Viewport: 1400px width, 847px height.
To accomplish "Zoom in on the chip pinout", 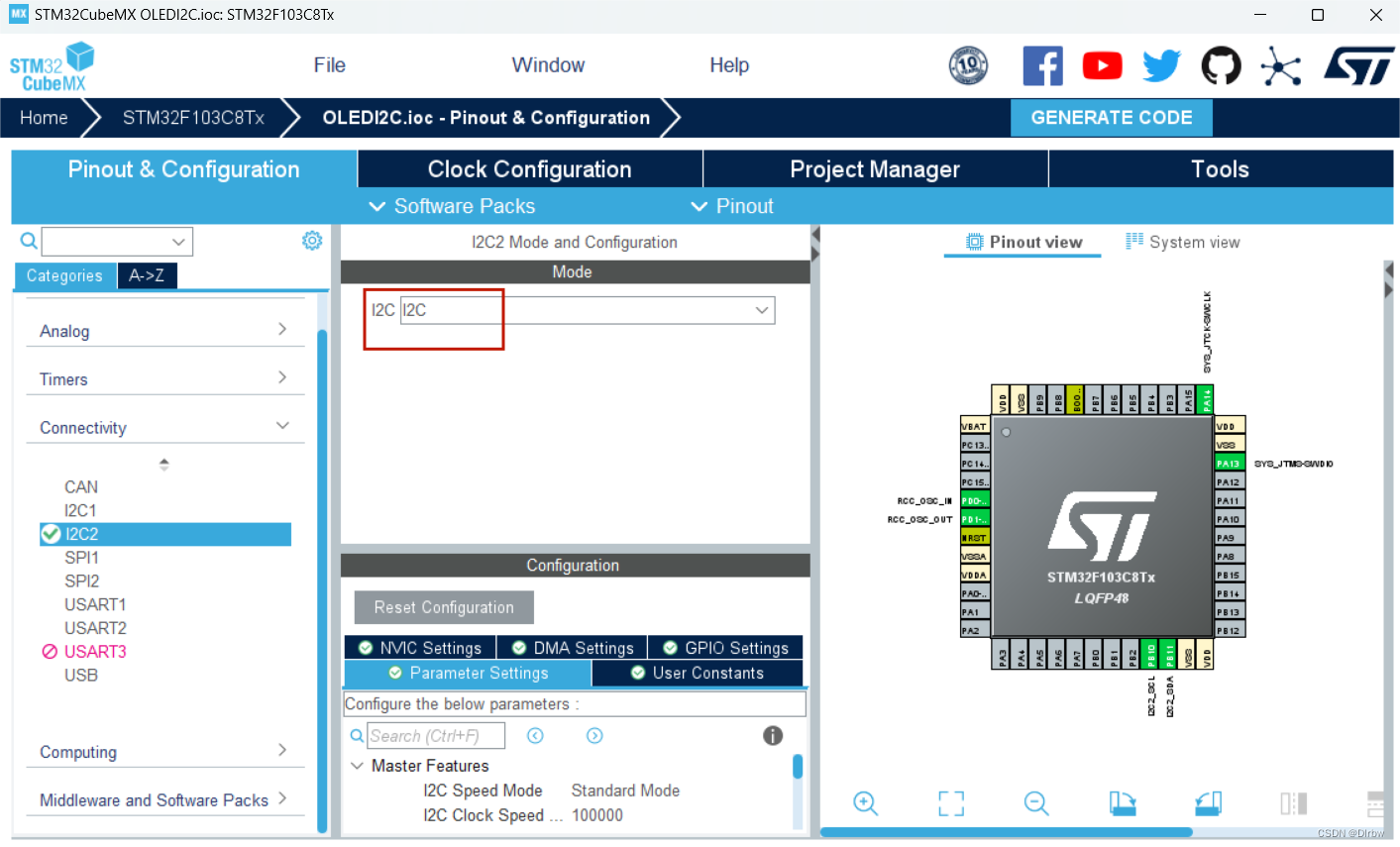I will (x=865, y=803).
